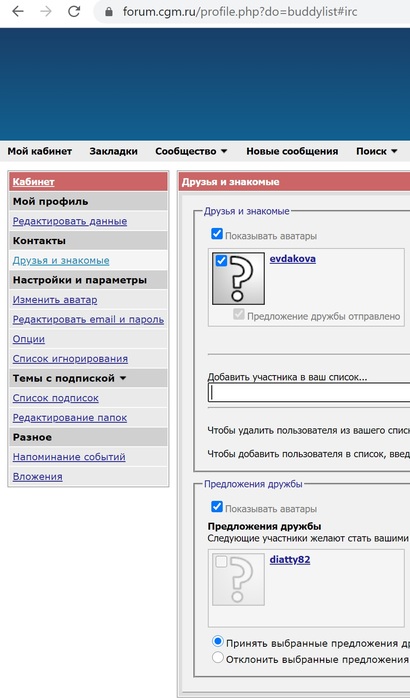Open the Опции sidebar link

click(x=29, y=339)
